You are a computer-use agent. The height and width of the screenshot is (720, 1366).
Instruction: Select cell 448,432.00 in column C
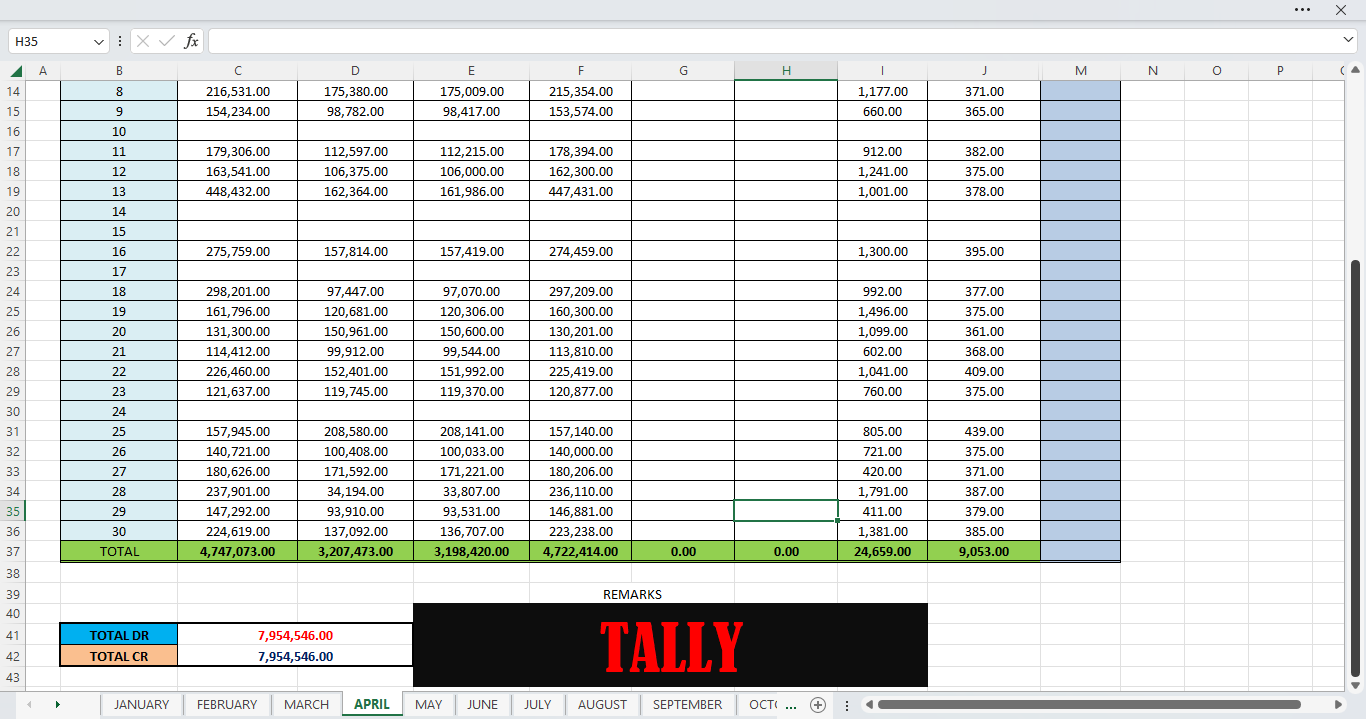(x=238, y=191)
